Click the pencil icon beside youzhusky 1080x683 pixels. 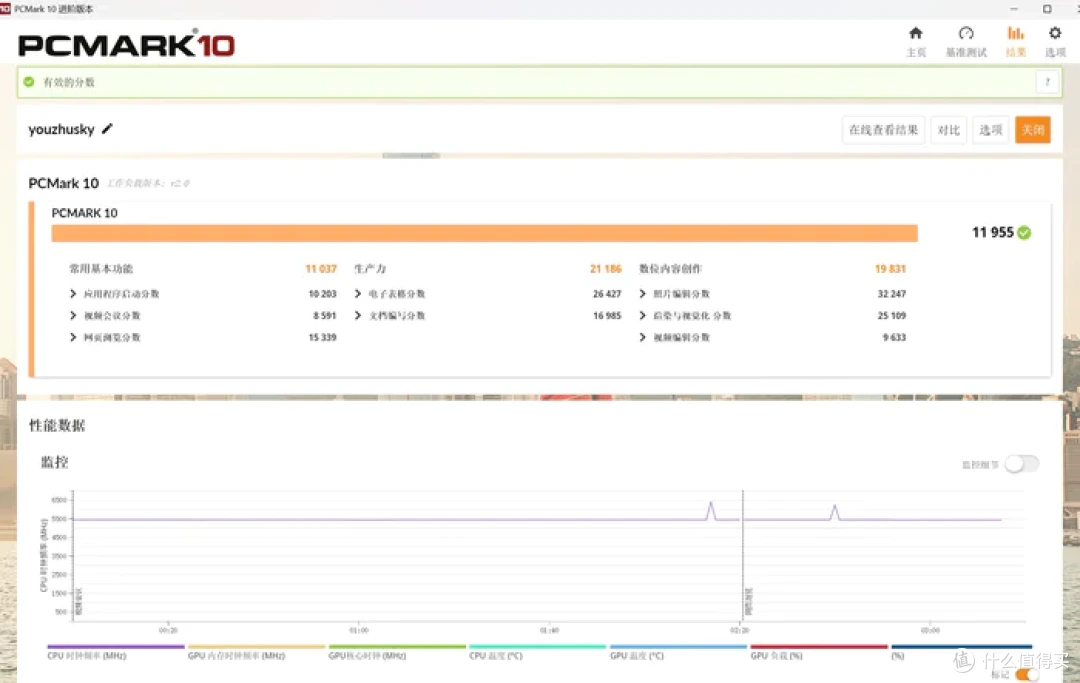click(x=107, y=129)
